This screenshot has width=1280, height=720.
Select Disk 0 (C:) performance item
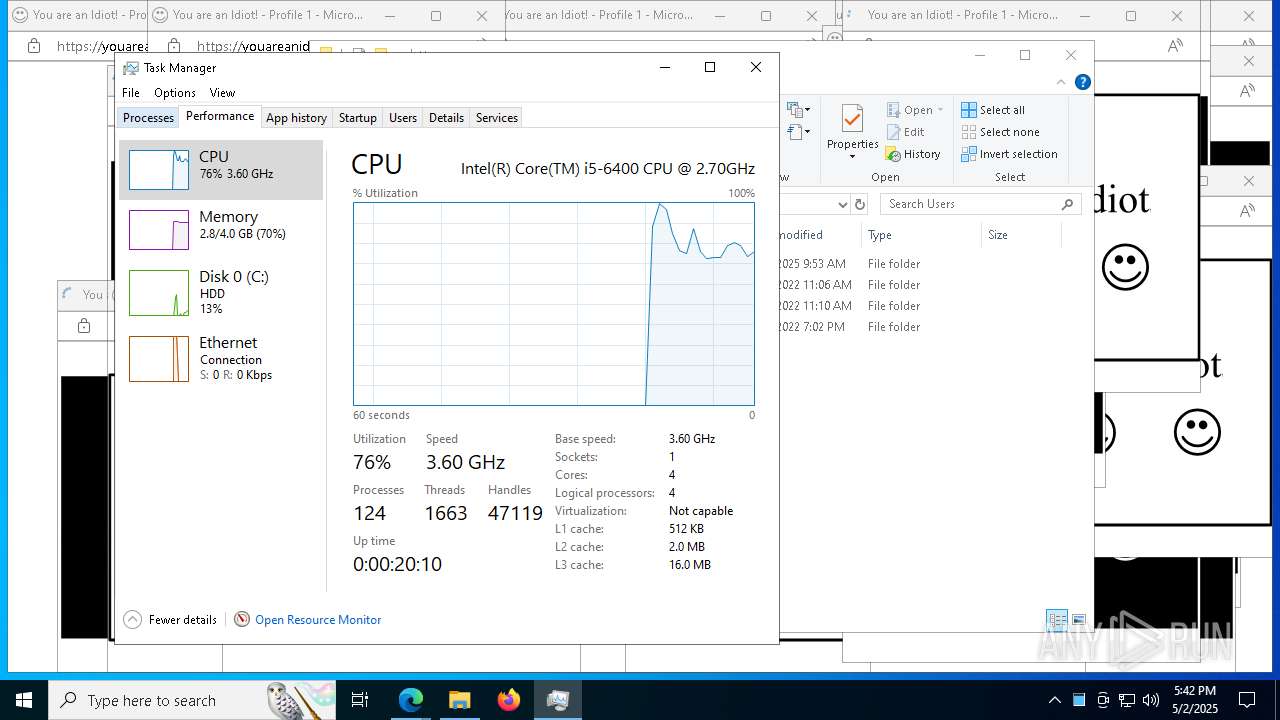(x=221, y=292)
